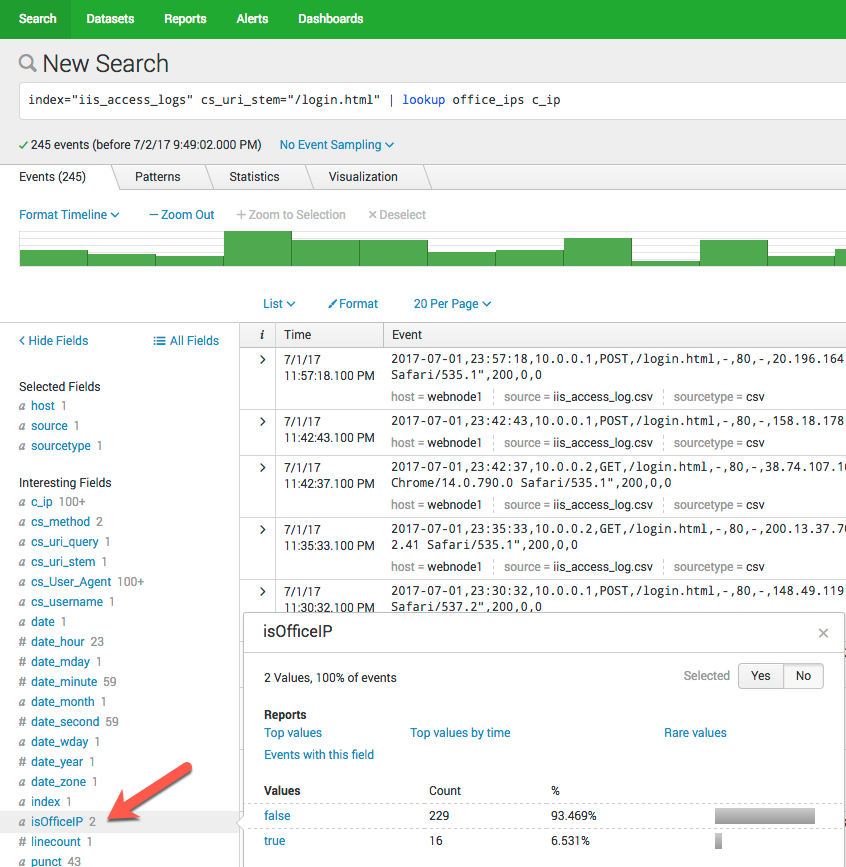Expand the 11:57:18 PM event row
Viewport: 846px width, 867px height.
(262, 360)
